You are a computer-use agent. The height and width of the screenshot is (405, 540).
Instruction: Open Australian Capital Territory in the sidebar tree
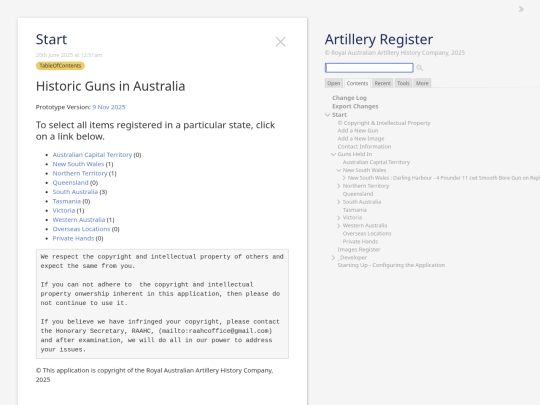tap(376, 162)
